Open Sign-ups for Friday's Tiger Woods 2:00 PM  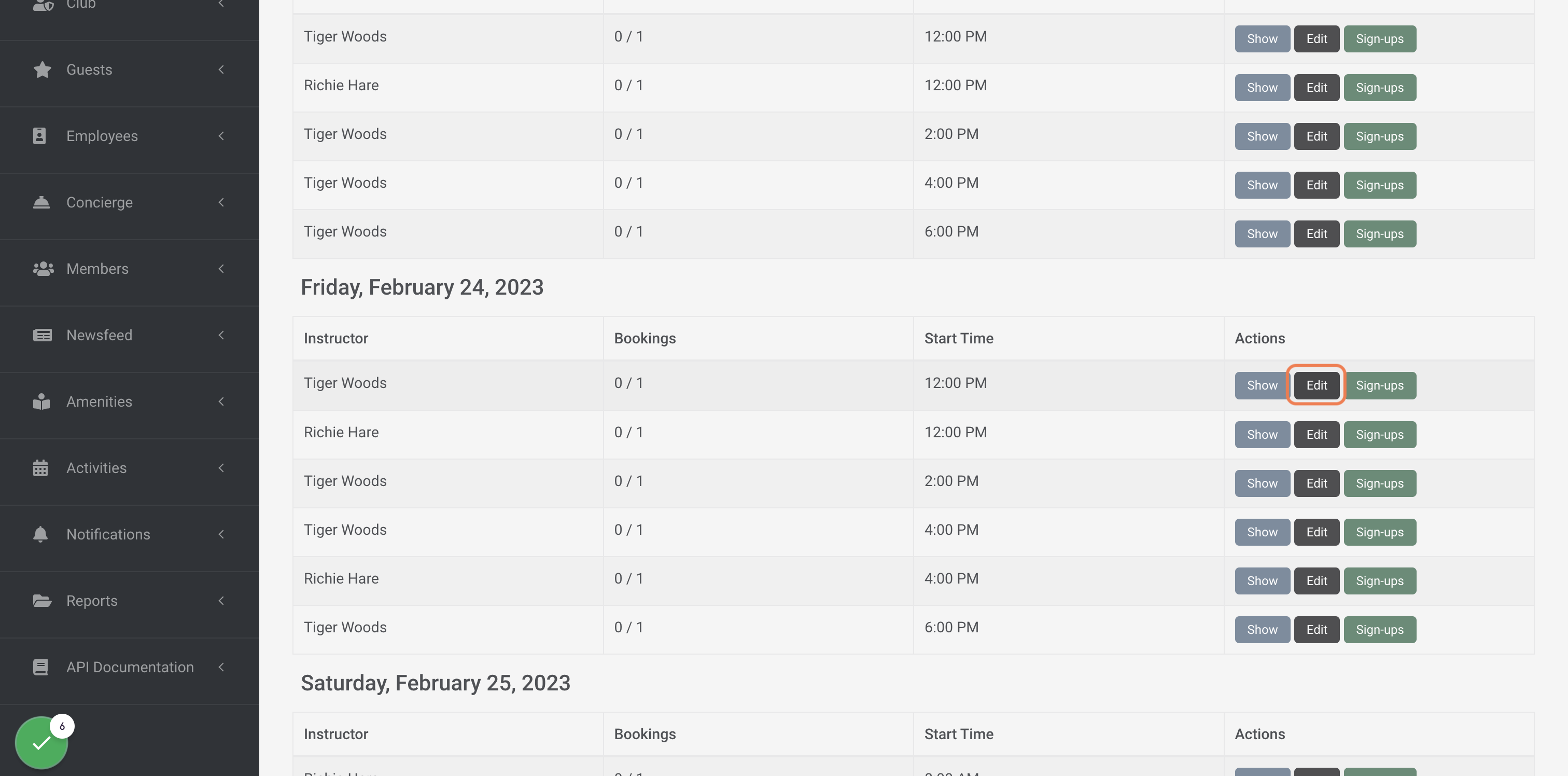1379,483
